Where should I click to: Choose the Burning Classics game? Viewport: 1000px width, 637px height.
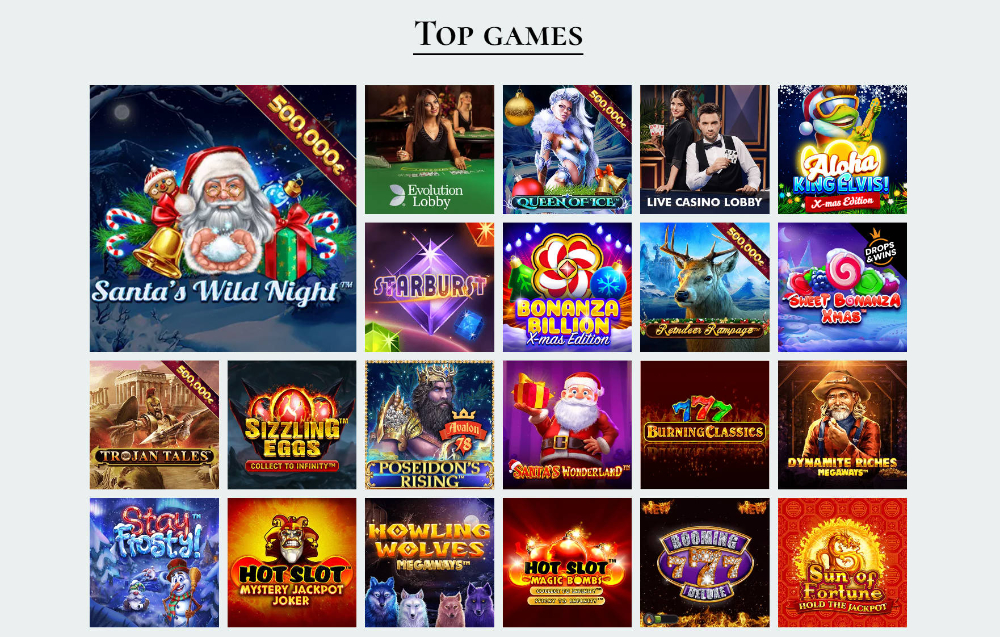[x=705, y=425]
